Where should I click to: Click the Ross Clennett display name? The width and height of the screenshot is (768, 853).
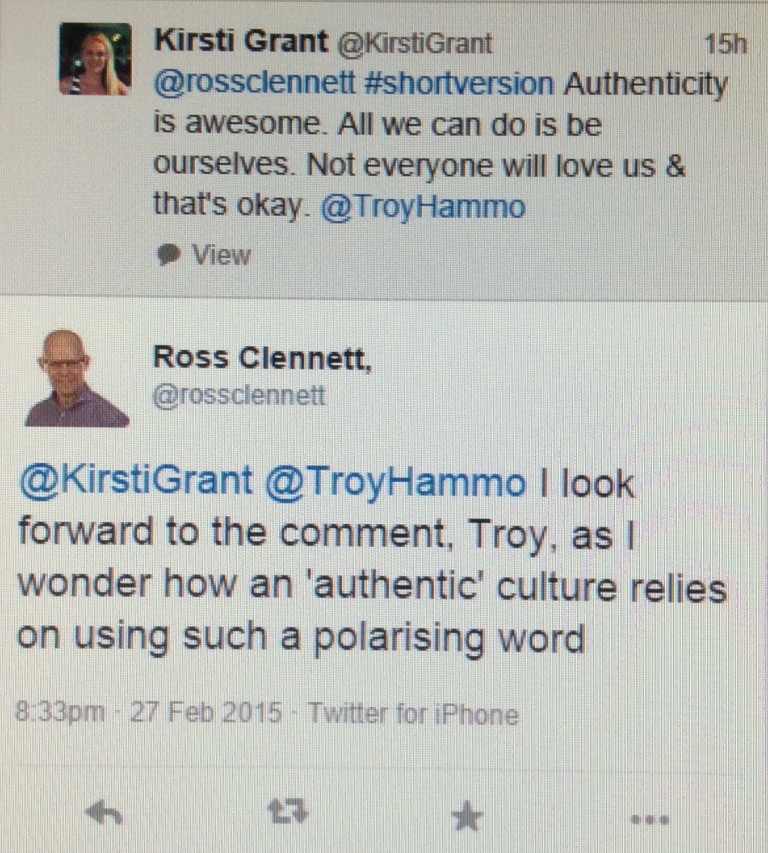click(262, 357)
